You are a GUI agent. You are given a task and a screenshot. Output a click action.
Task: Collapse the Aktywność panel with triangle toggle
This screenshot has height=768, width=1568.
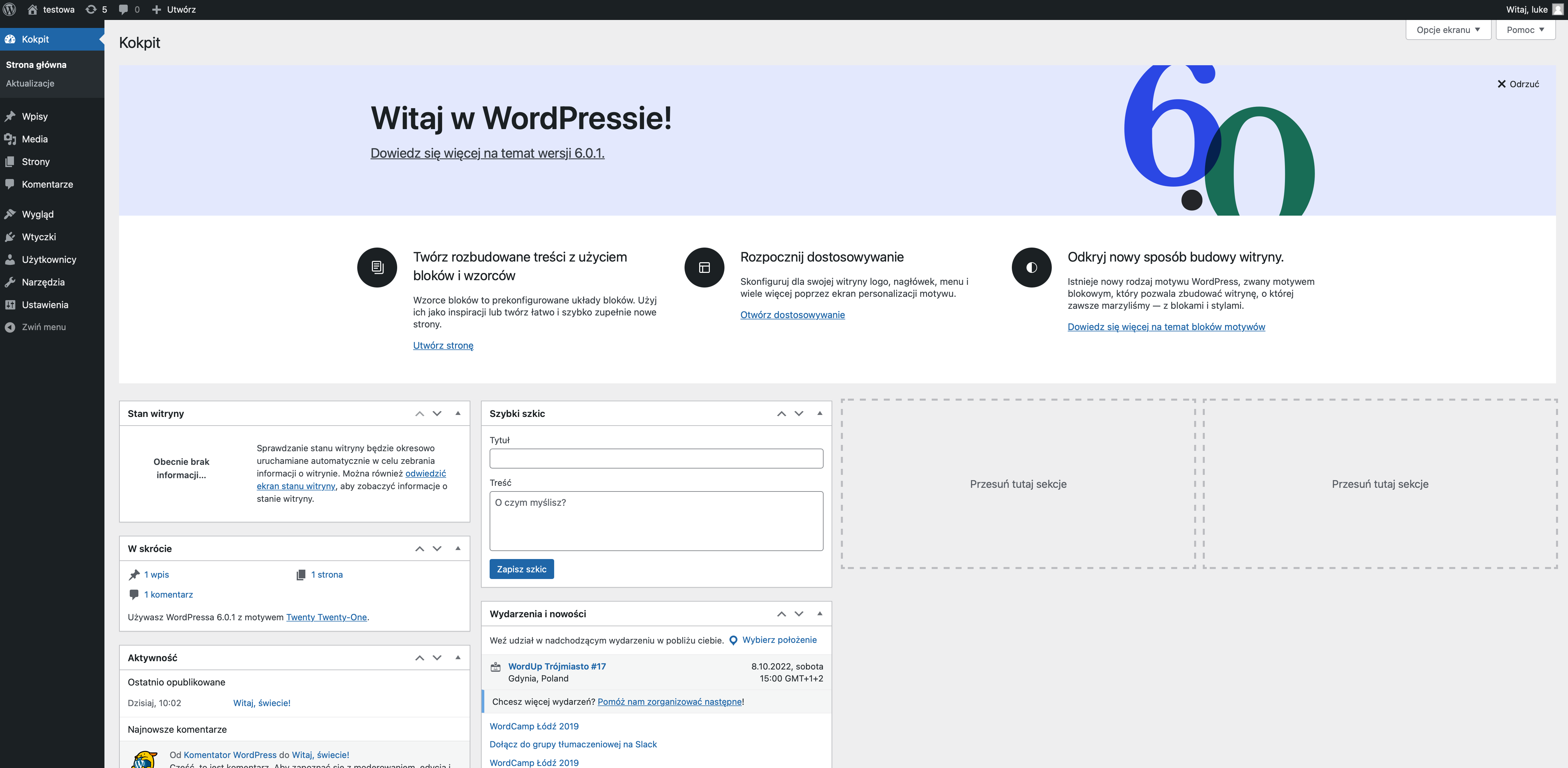pyautogui.click(x=458, y=658)
